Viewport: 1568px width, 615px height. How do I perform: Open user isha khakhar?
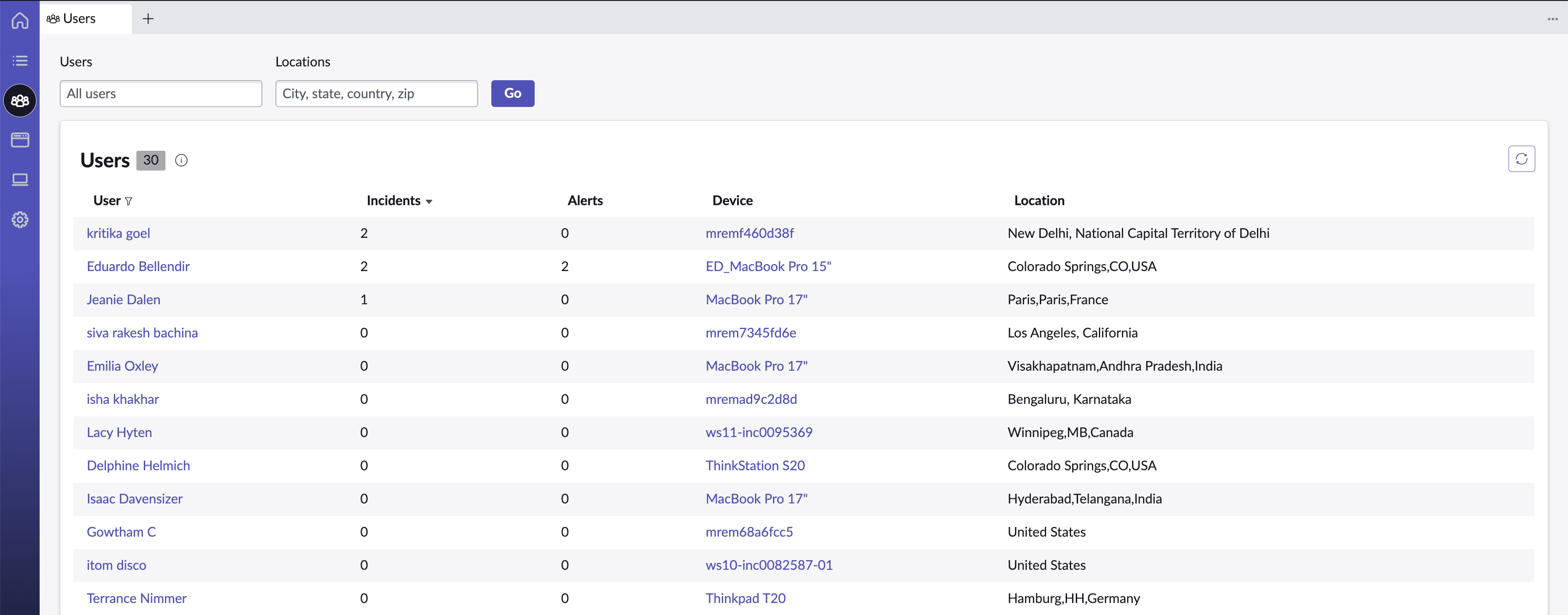tap(122, 399)
